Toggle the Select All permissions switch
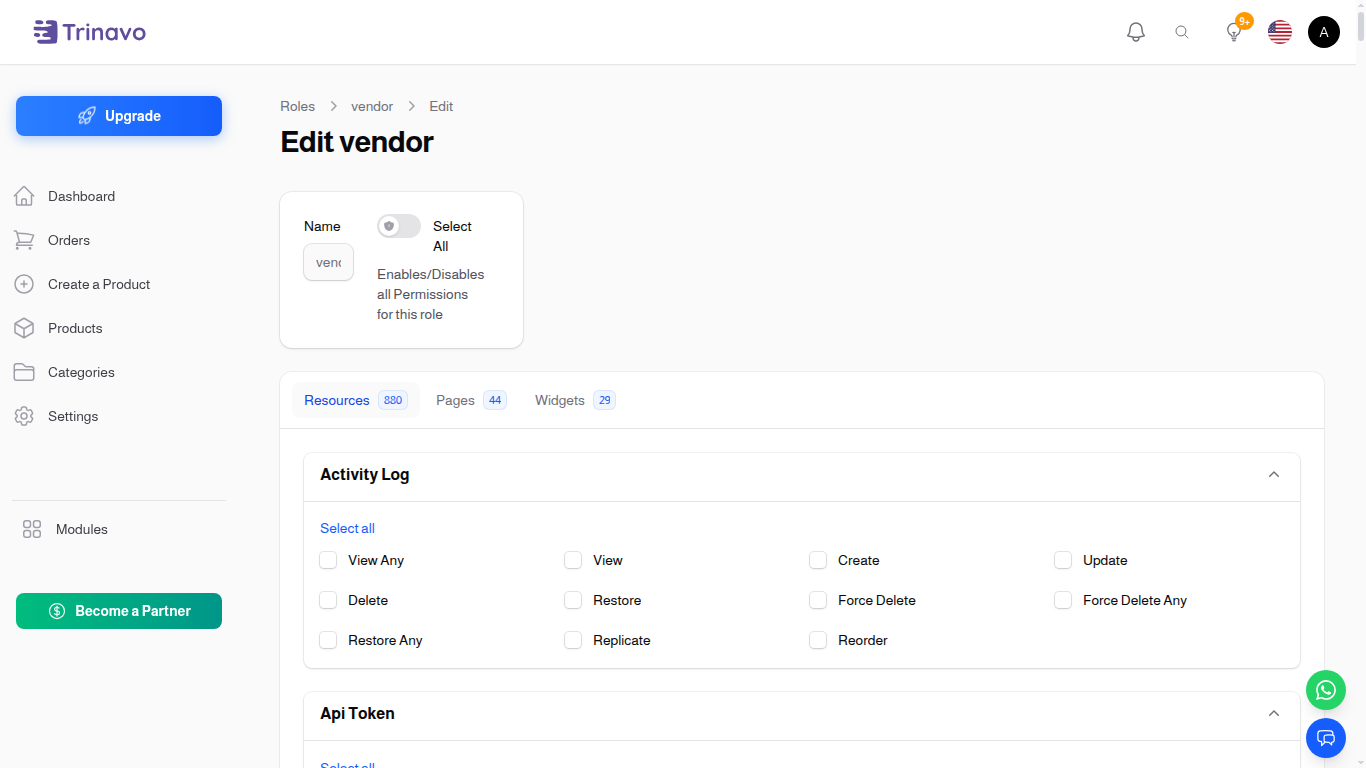Screen dimensions: 1366x768 point(399,226)
